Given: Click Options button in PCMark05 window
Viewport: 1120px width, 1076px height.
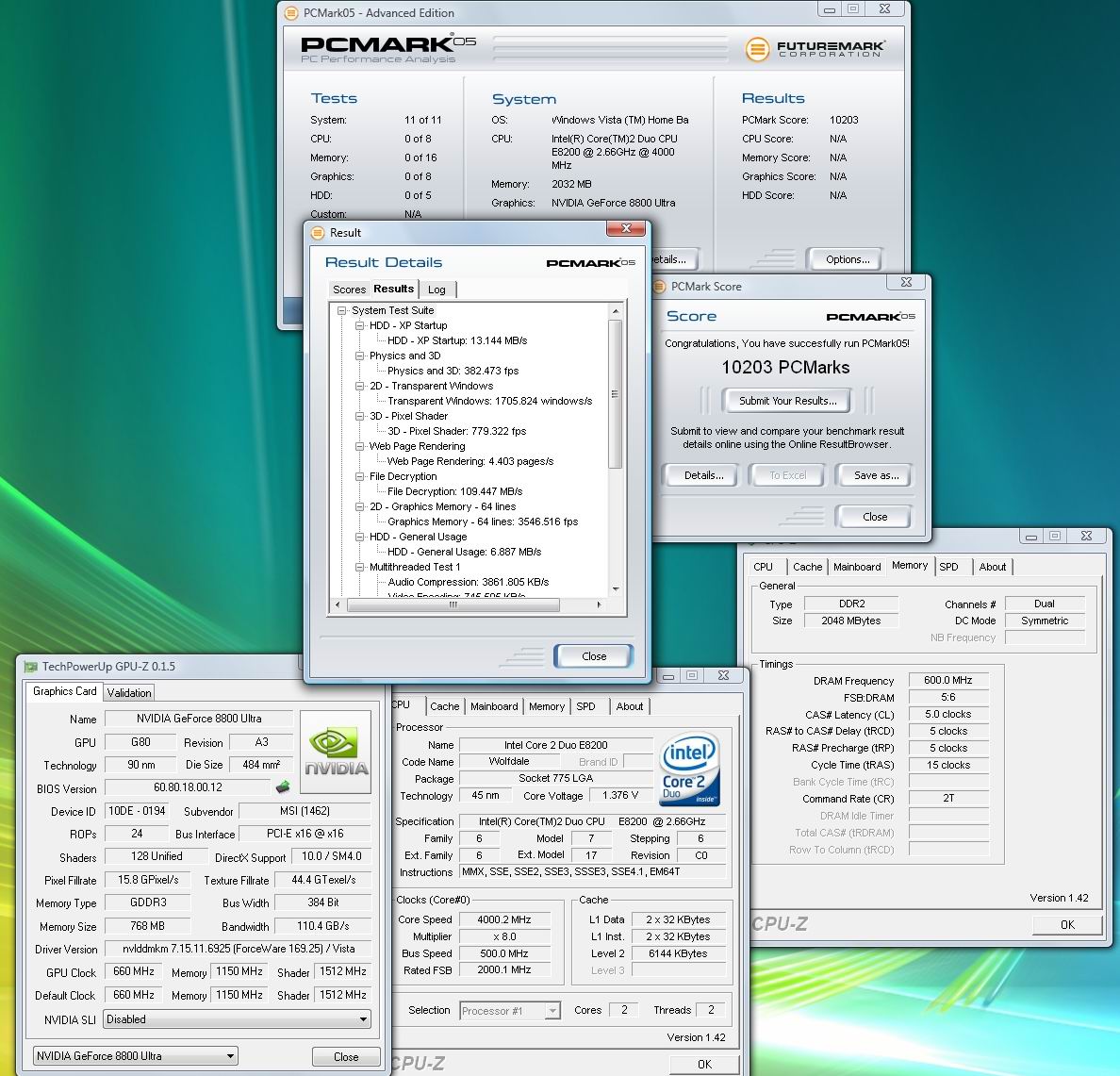Looking at the screenshot, I should pyautogui.click(x=848, y=259).
